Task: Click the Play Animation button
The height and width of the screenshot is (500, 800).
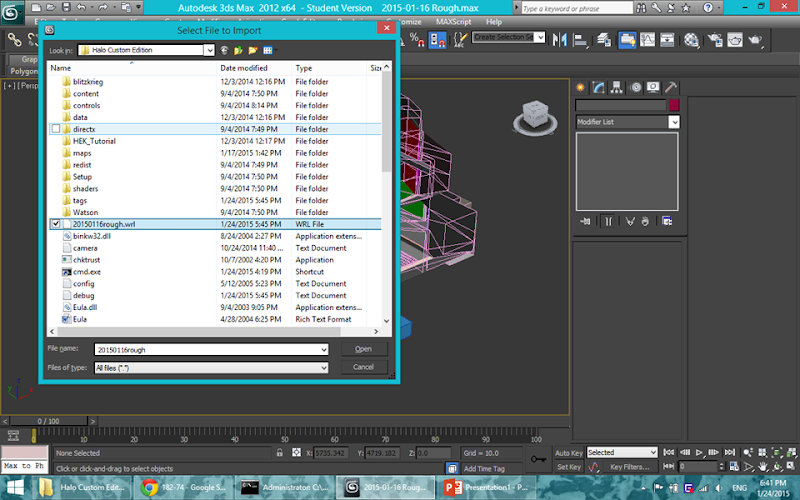Action: (699, 452)
